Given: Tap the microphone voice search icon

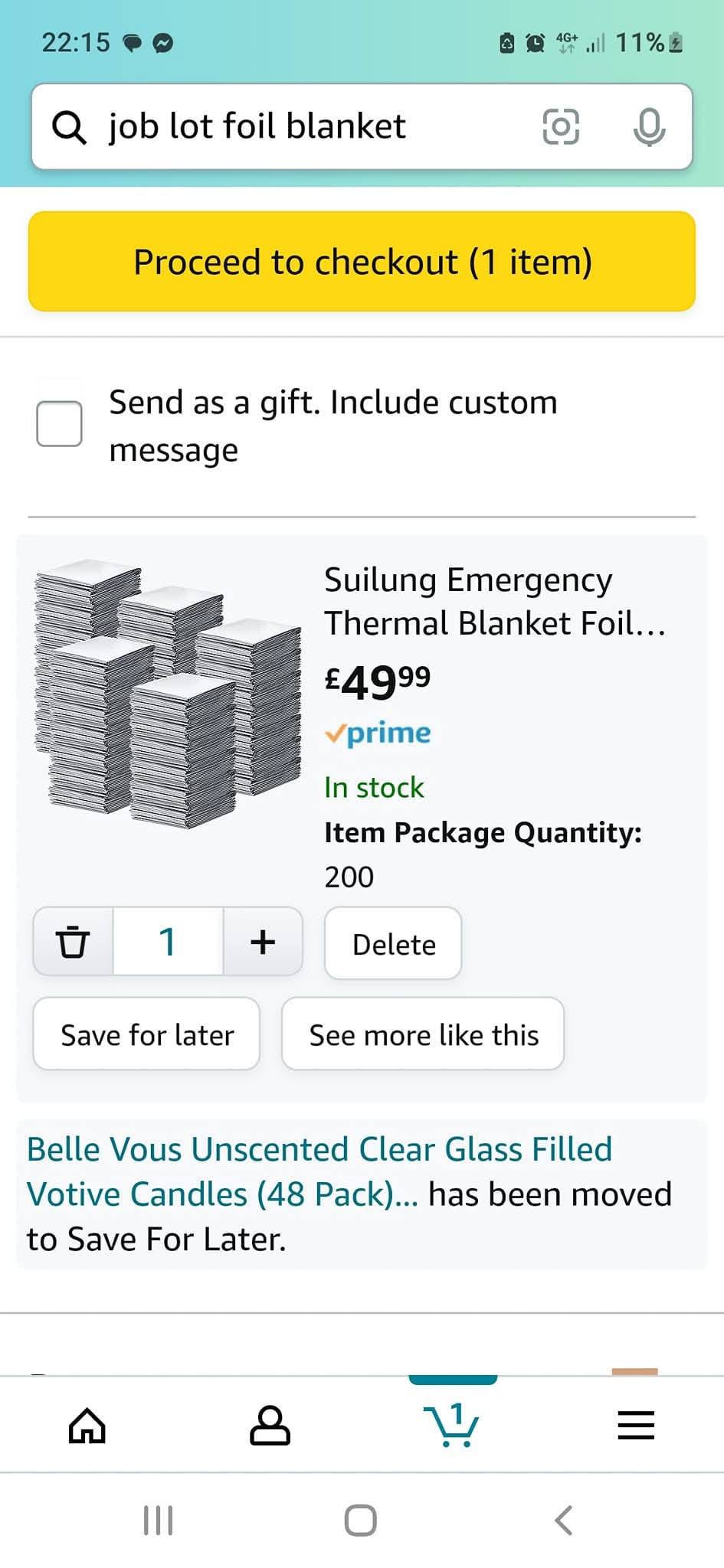Looking at the screenshot, I should [649, 127].
